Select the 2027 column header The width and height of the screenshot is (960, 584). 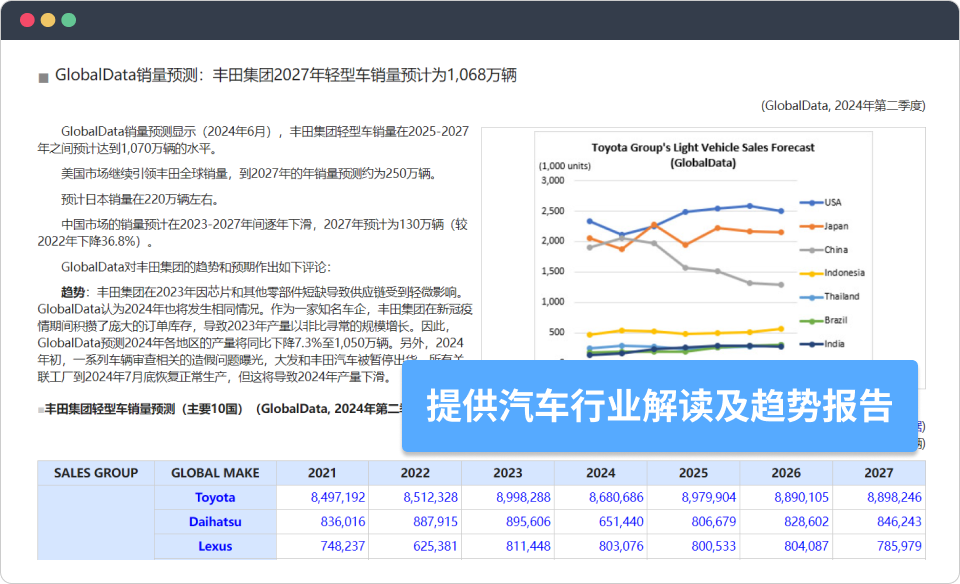coord(879,473)
